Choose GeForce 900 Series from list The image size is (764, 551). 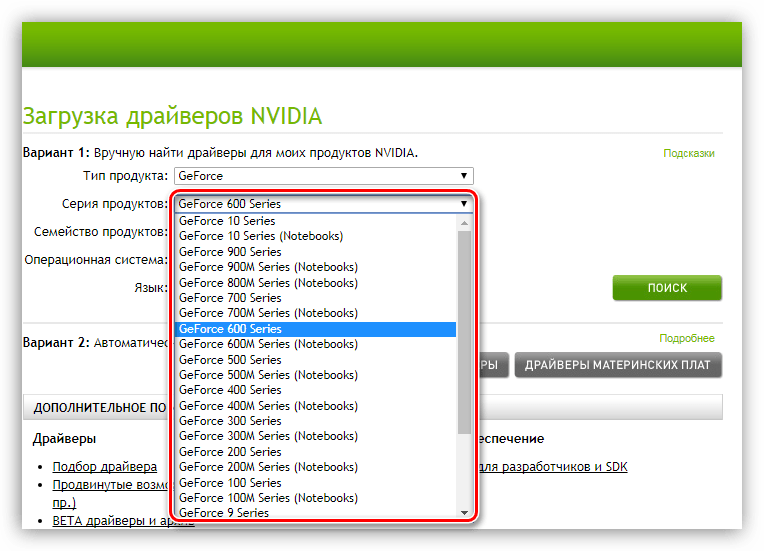316,252
